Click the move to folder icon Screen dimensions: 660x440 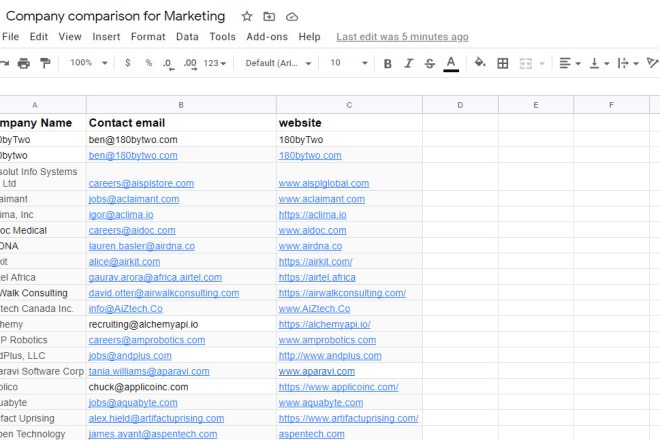[x=269, y=16]
